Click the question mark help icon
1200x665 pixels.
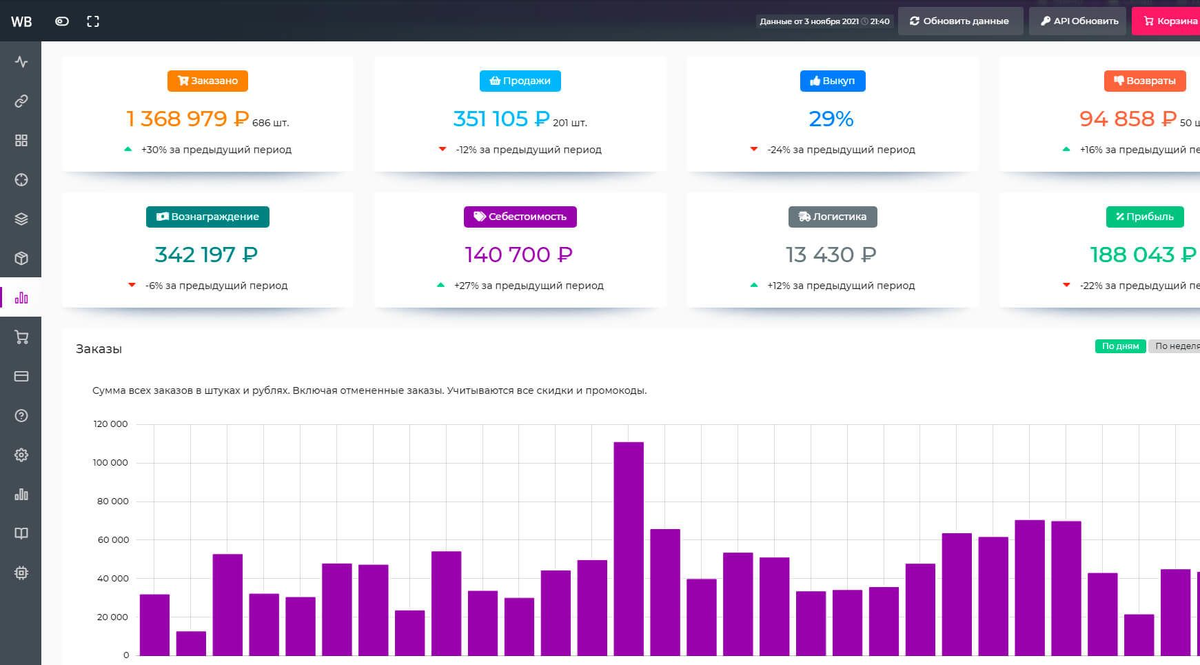tap(21, 415)
